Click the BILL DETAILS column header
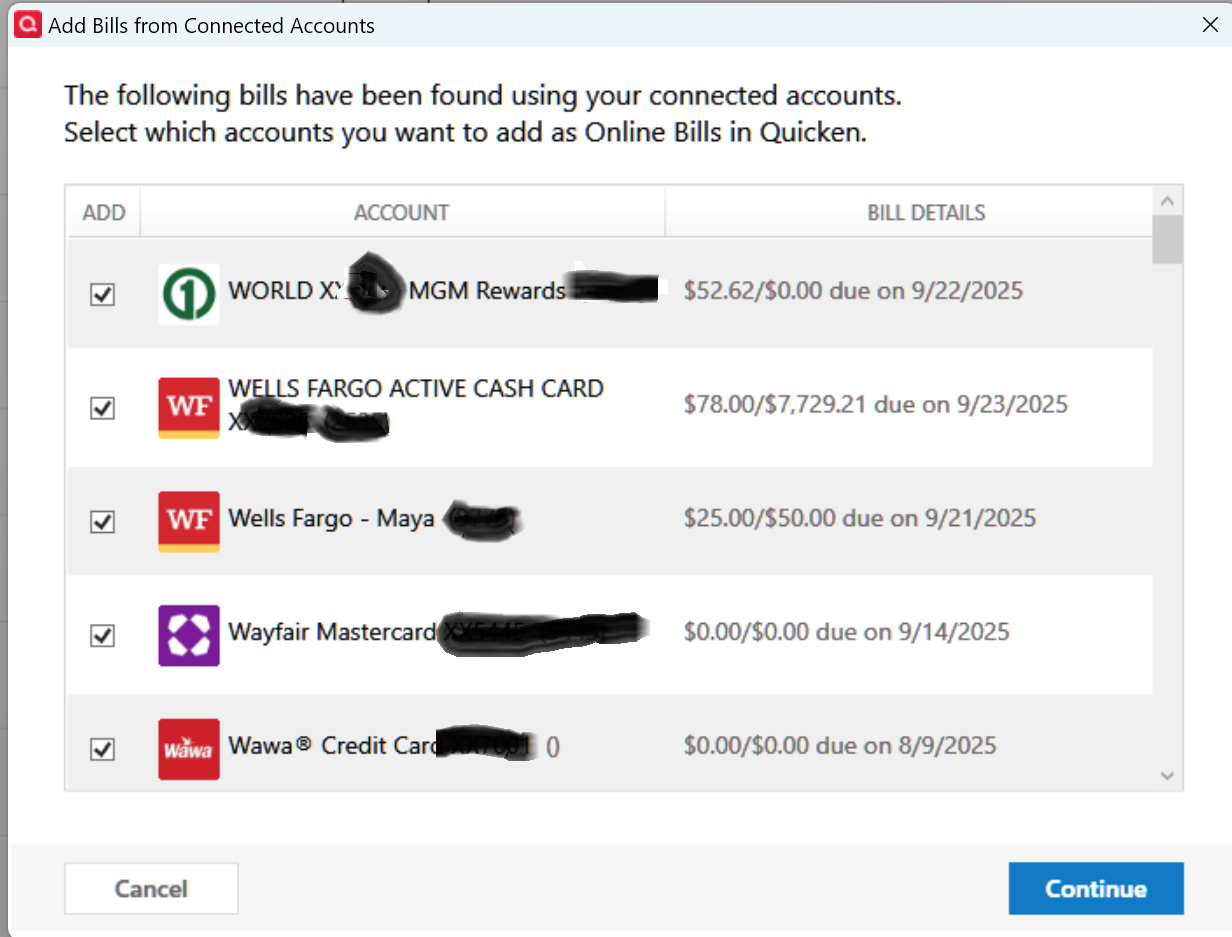The height and width of the screenshot is (937, 1232). point(926,213)
